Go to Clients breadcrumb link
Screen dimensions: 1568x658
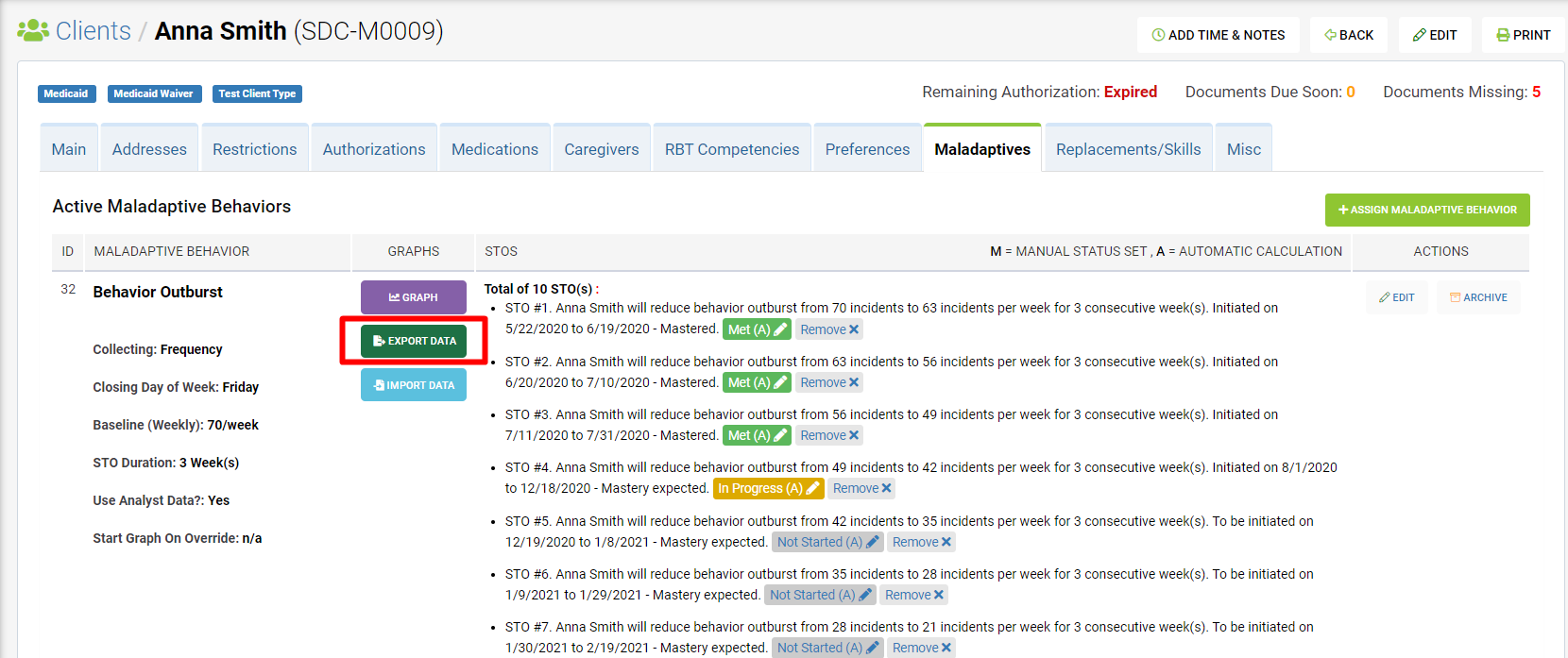(93, 31)
